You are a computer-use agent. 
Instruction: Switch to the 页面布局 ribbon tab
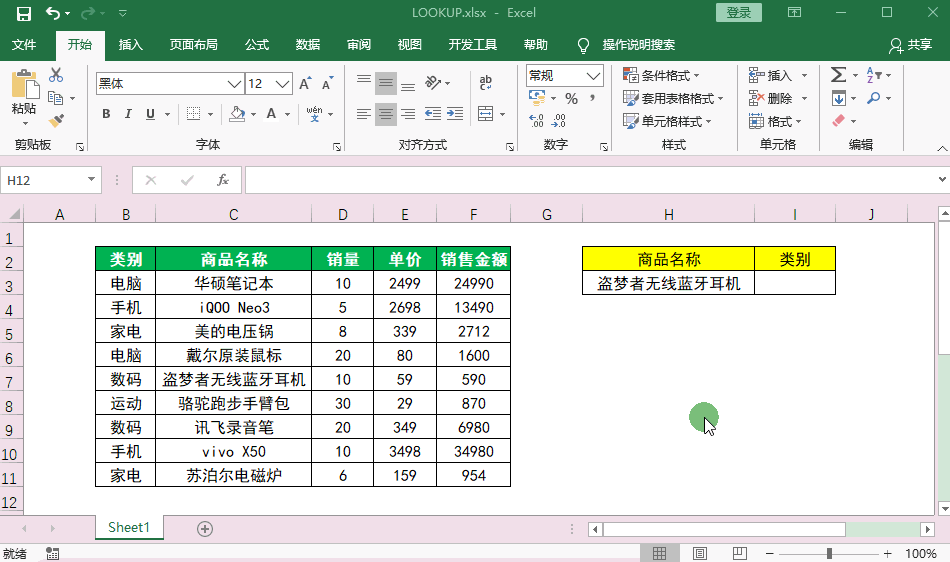(194, 45)
